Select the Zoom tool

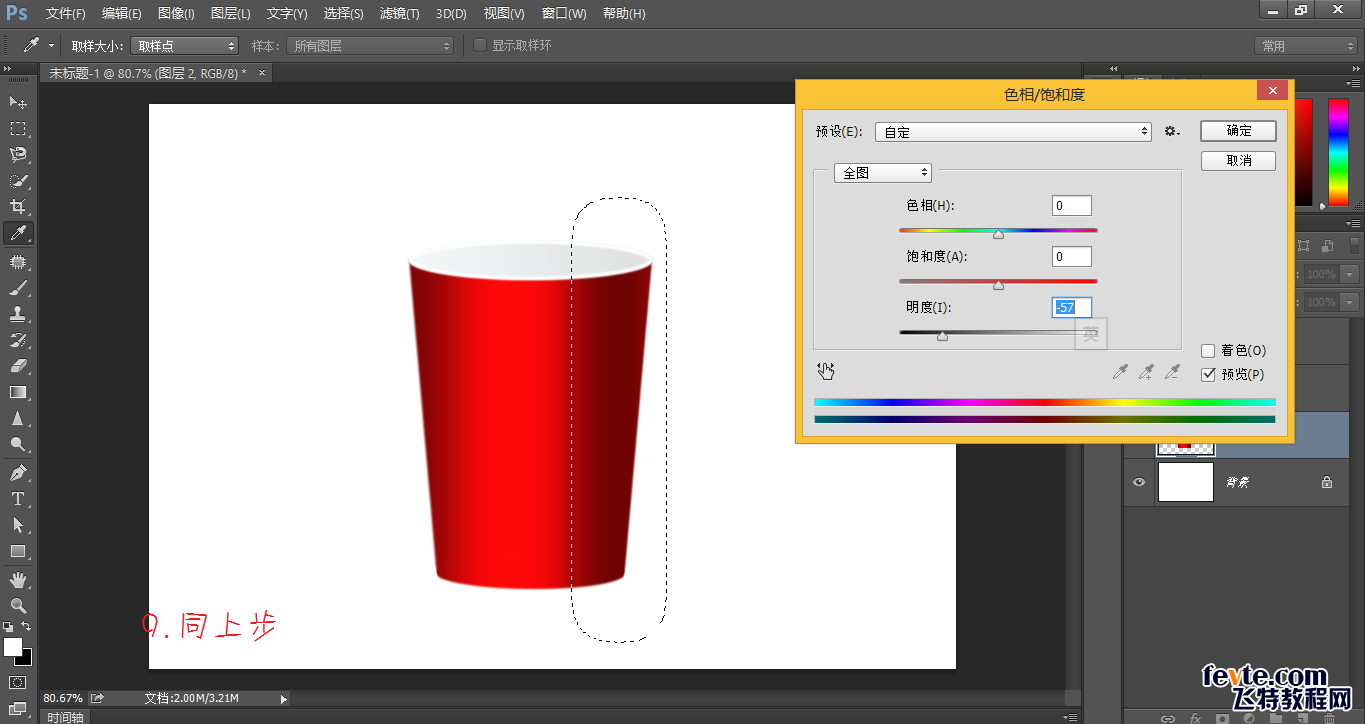pos(18,606)
